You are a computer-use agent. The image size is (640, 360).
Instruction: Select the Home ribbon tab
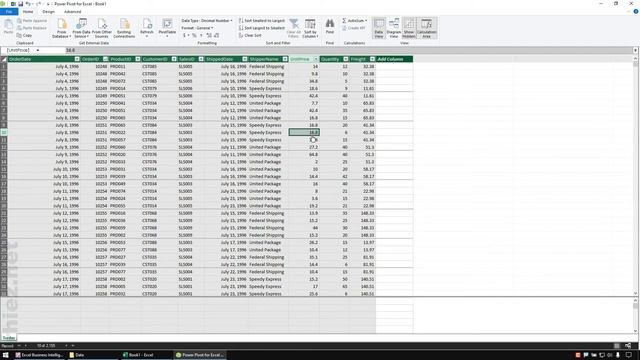point(28,11)
